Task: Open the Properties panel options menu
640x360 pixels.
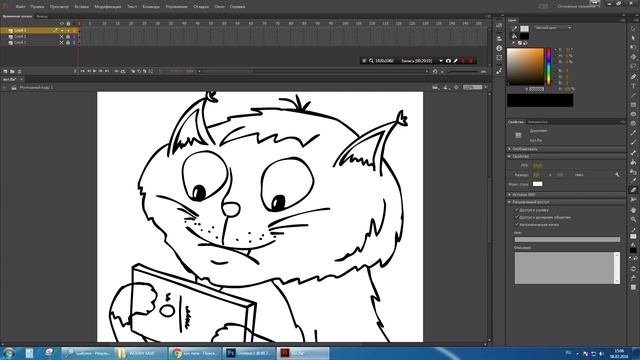Action: tap(622, 122)
